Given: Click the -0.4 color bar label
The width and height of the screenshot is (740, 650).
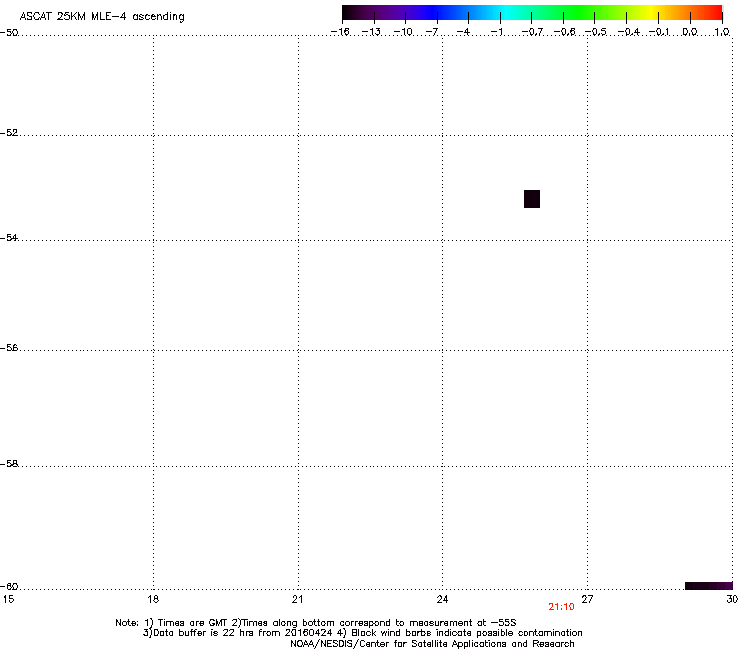Looking at the screenshot, I should 629,32.
